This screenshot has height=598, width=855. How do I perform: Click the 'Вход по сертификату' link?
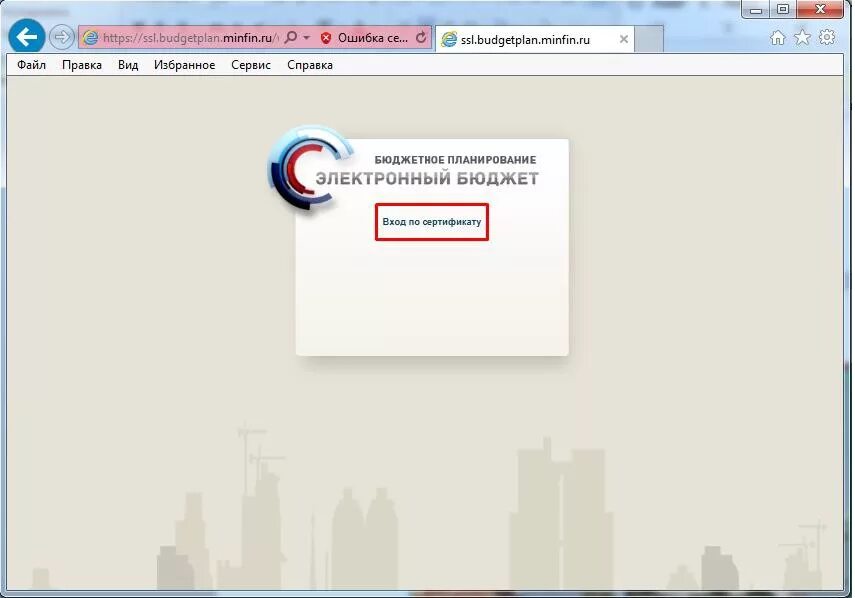(x=432, y=222)
